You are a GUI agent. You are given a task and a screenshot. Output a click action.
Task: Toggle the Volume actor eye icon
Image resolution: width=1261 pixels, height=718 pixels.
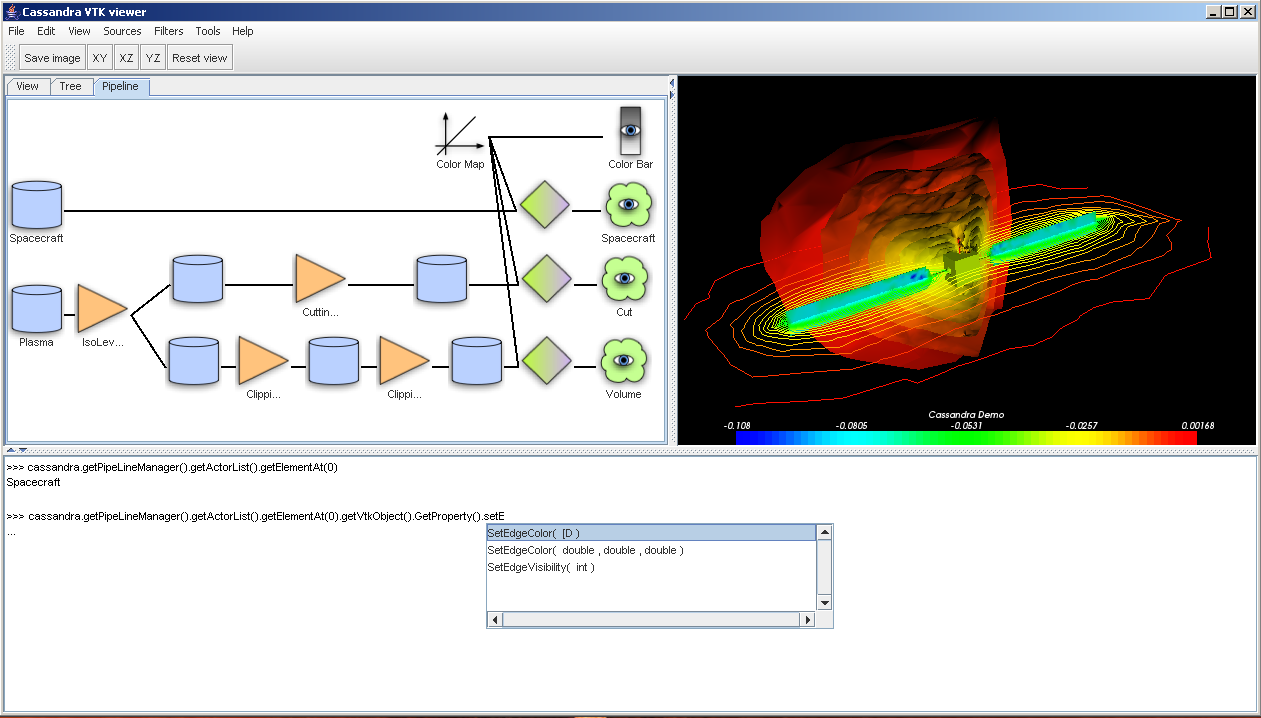[x=625, y=360]
